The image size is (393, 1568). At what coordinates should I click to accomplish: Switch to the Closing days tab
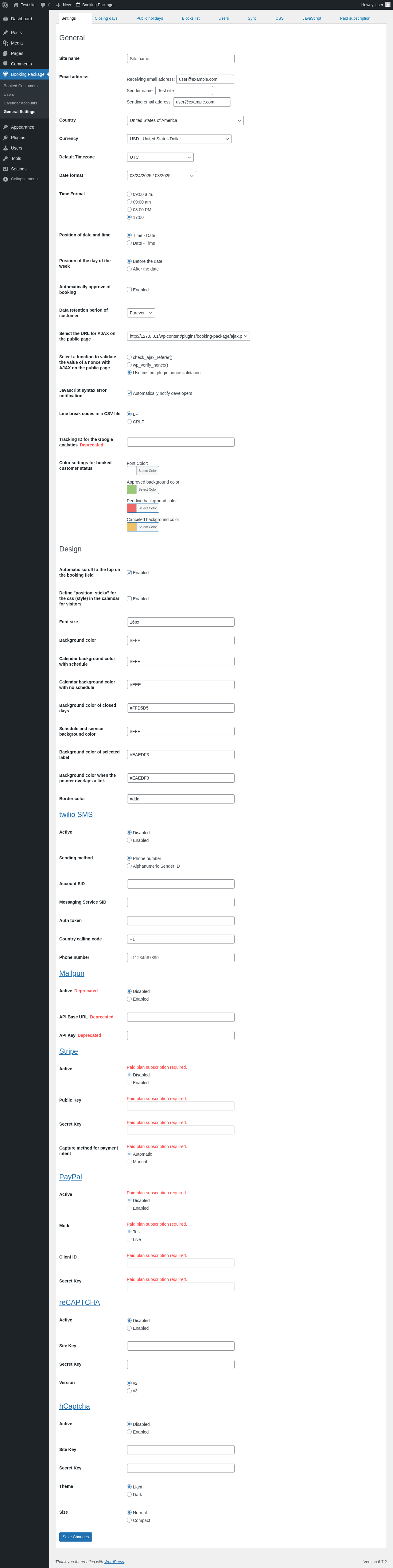(x=106, y=18)
